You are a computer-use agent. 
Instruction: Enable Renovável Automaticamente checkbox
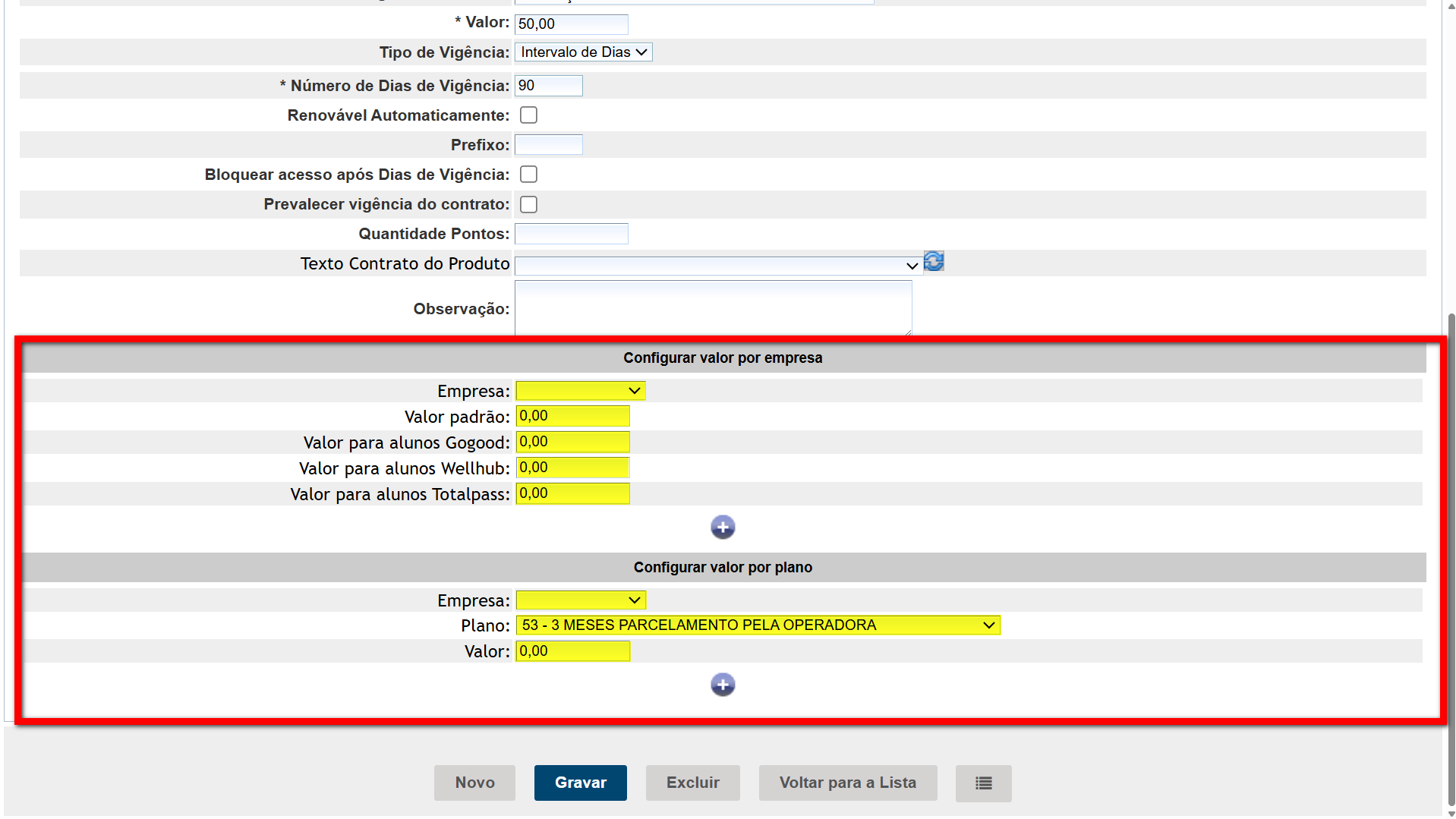[528, 115]
